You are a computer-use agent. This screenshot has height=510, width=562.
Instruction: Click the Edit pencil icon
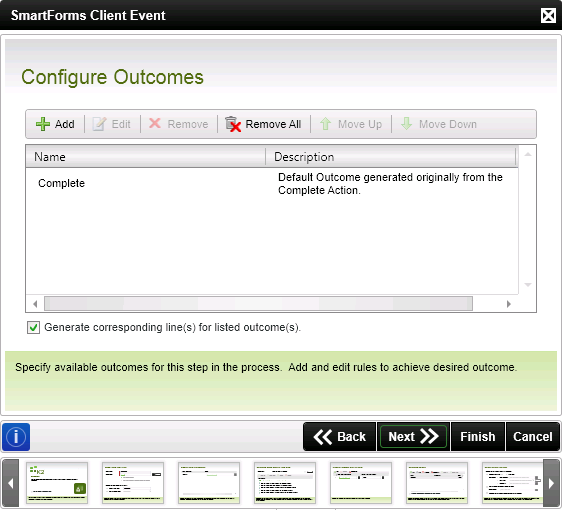[x=99, y=124]
